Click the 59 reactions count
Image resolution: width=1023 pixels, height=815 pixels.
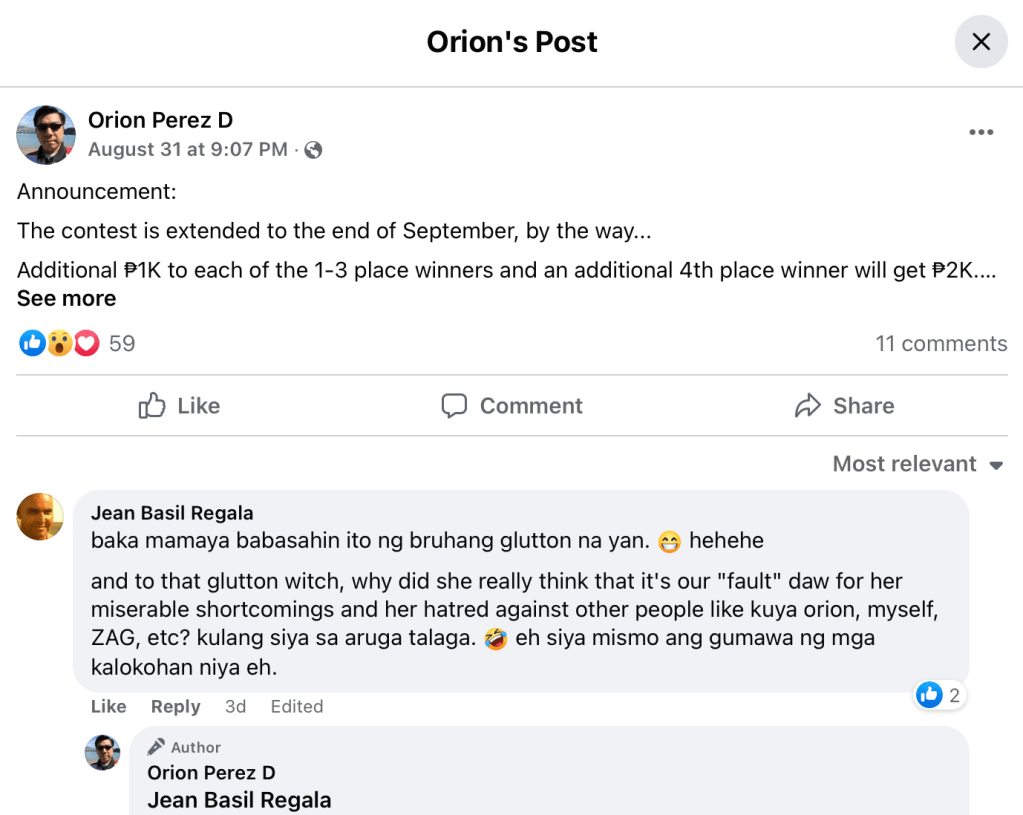click(x=122, y=344)
